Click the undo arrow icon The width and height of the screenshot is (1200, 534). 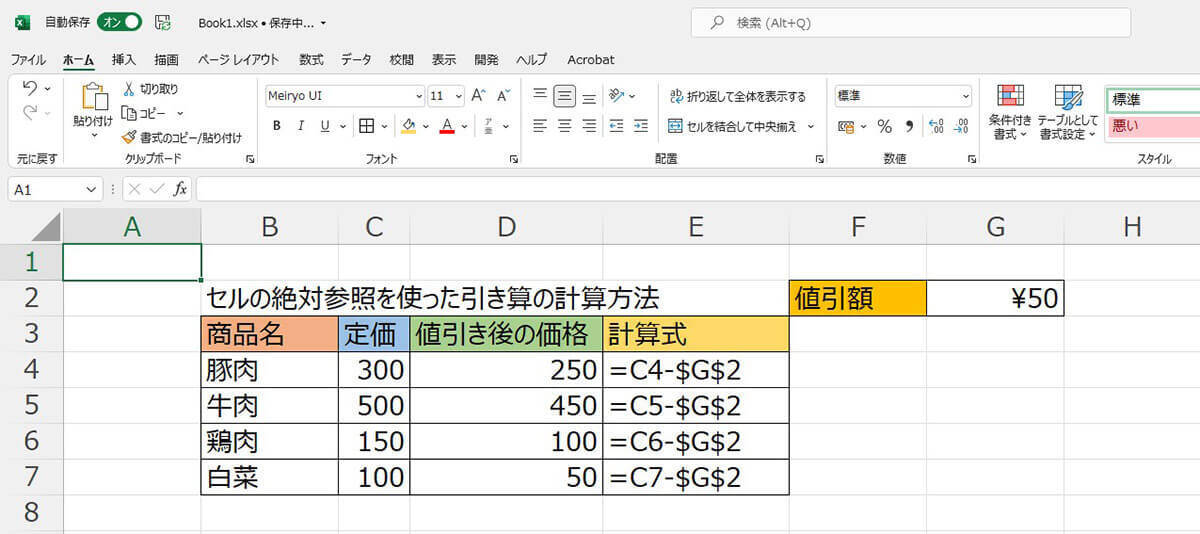click(29, 89)
